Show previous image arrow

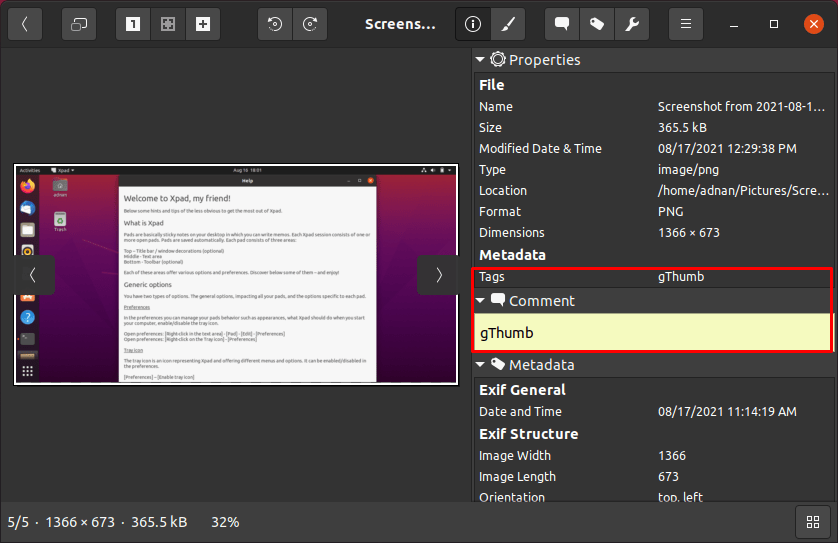33,275
